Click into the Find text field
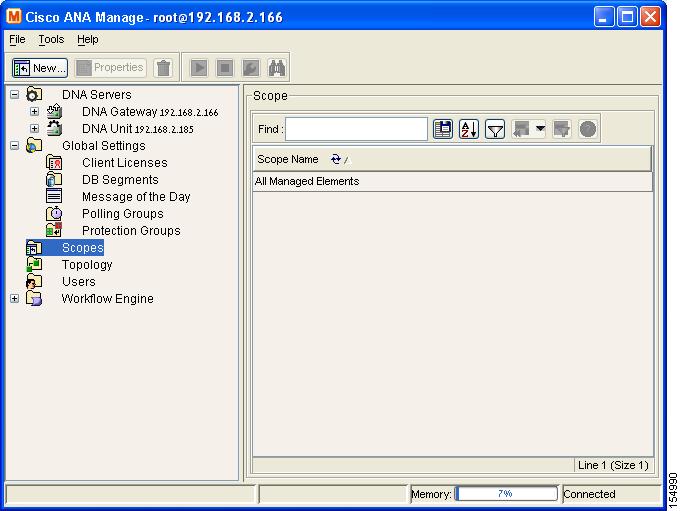 click(356, 129)
